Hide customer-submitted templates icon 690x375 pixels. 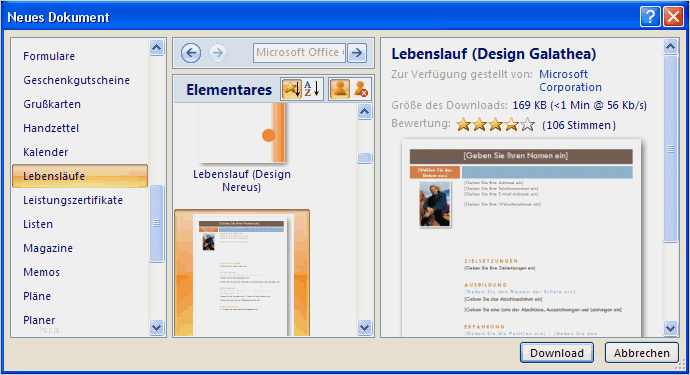[x=361, y=89]
